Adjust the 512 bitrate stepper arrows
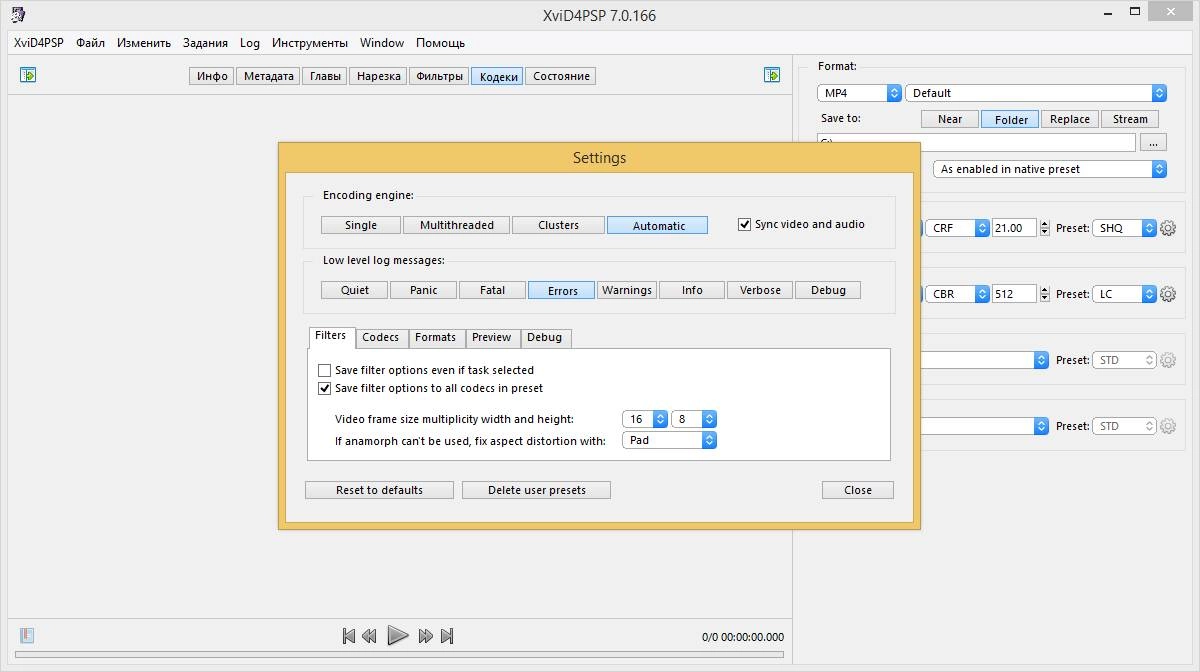The width and height of the screenshot is (1200, 672). 1046,294
